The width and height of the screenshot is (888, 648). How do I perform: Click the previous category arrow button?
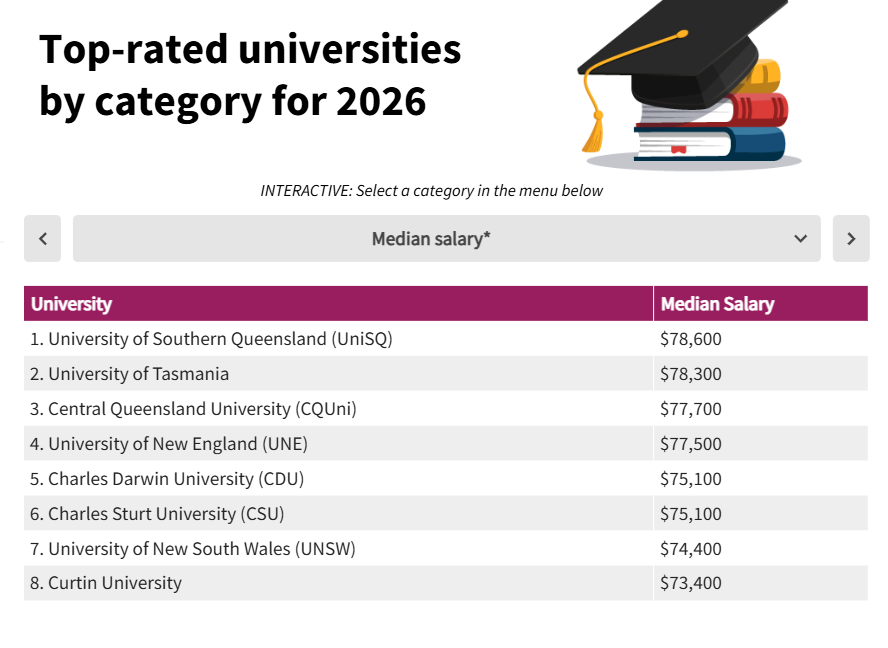[x=42, y=239]
